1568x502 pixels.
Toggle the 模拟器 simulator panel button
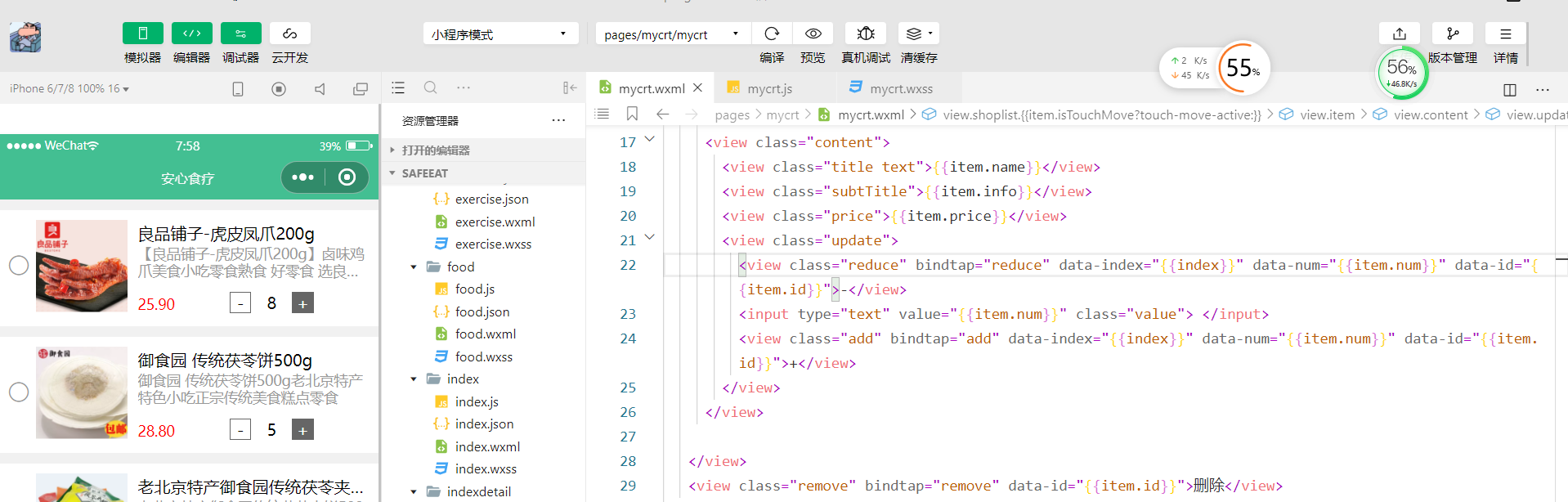tap(143, 34)
